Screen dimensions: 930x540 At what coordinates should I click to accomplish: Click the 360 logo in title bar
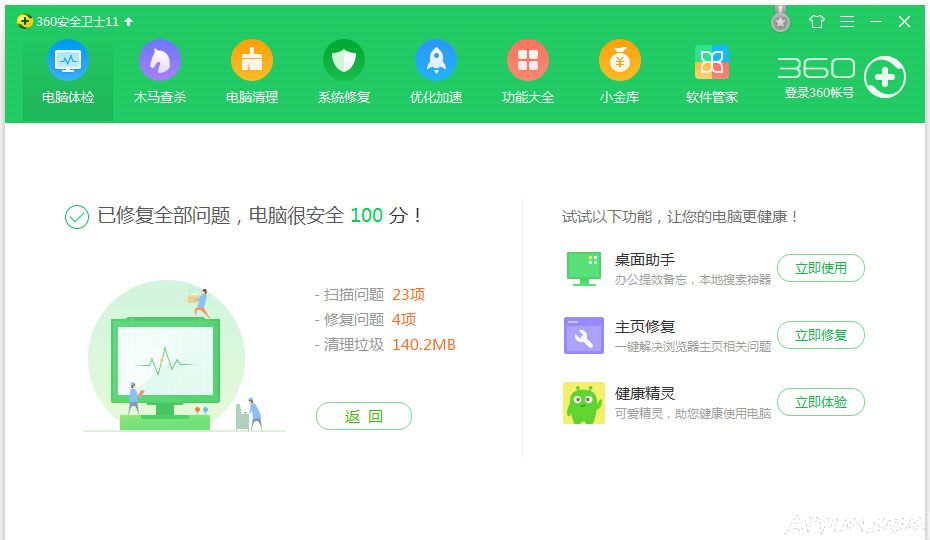25,22
